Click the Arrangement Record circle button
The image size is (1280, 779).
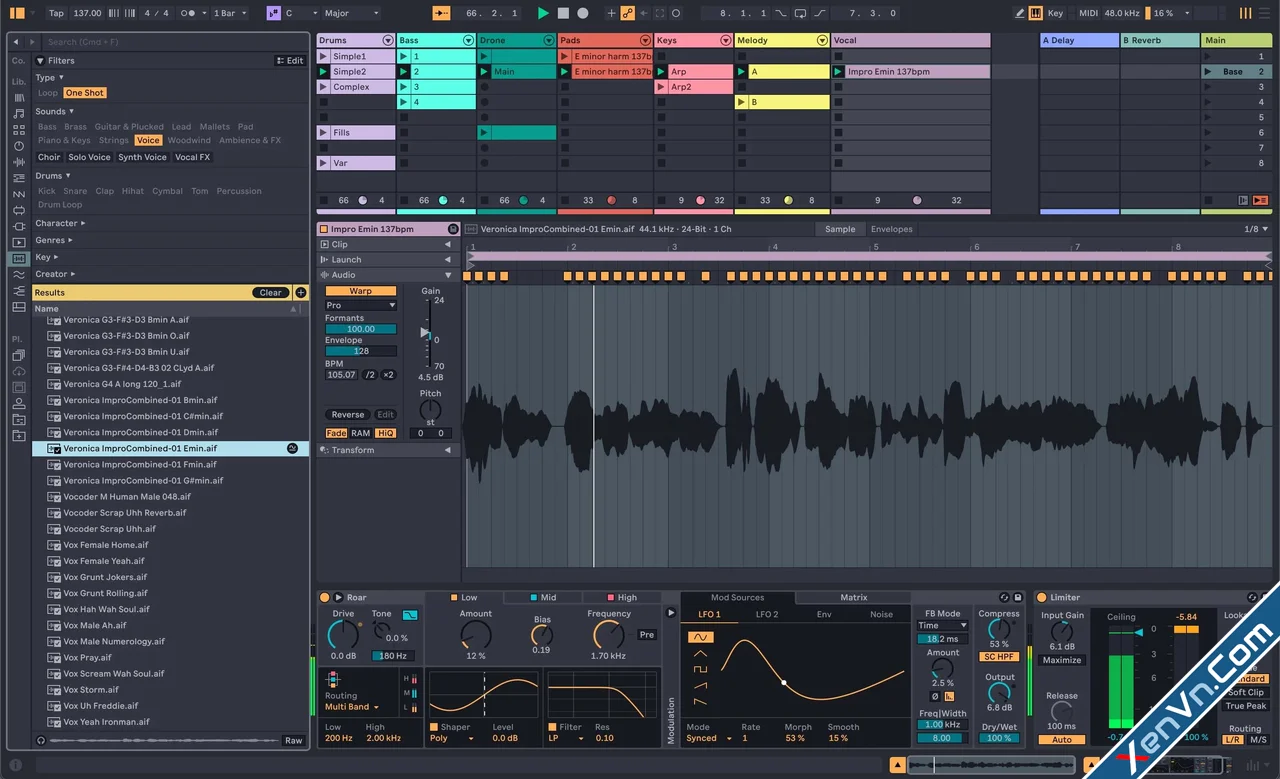(x=583, y=13)
